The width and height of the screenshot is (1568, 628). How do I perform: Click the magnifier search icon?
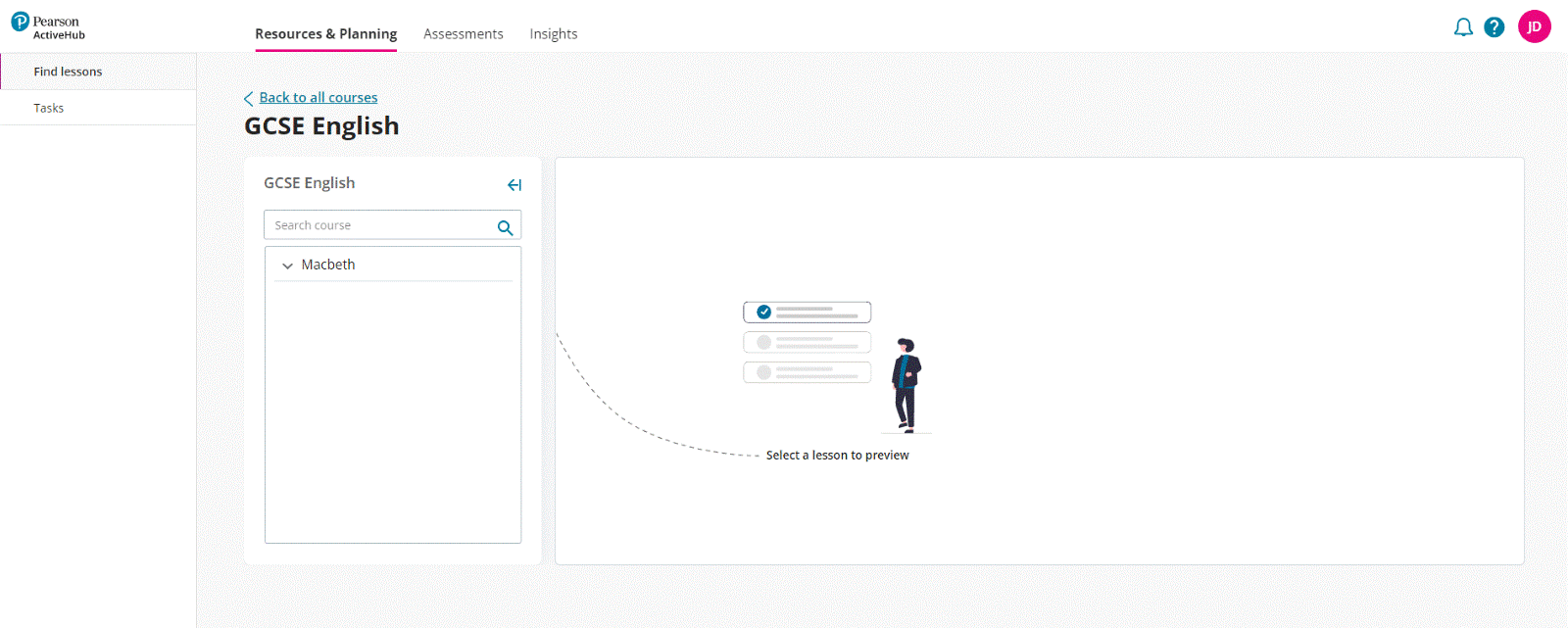tap(505, 227)
